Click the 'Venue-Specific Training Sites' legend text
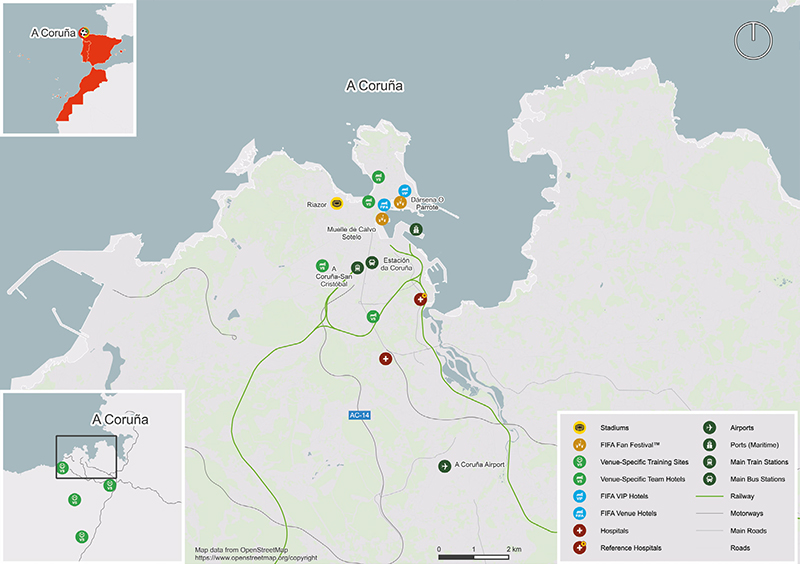This screenshot has width=800, height=564. pos(644,462)
